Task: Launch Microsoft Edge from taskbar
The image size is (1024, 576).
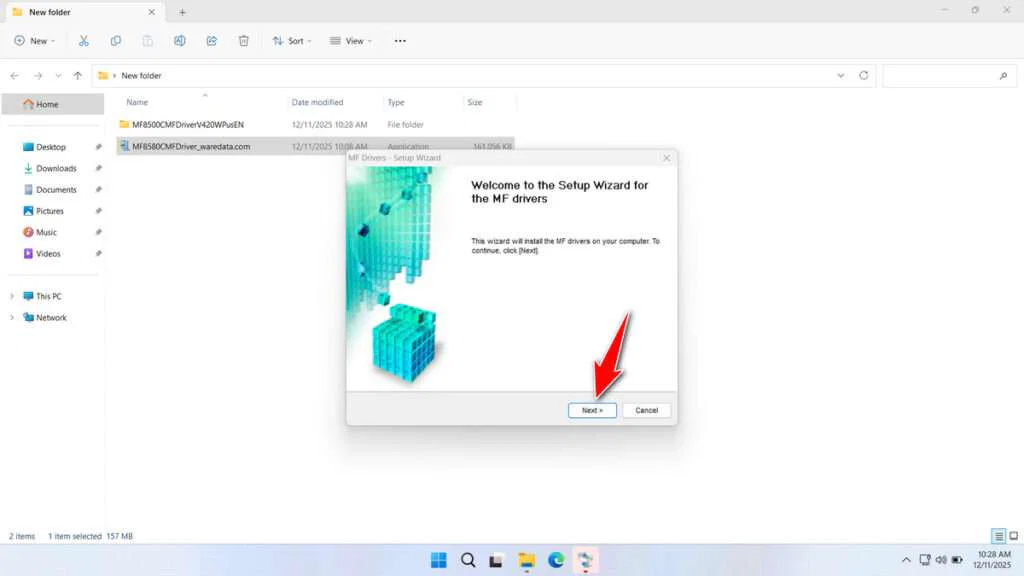Action: coord(555,560)
